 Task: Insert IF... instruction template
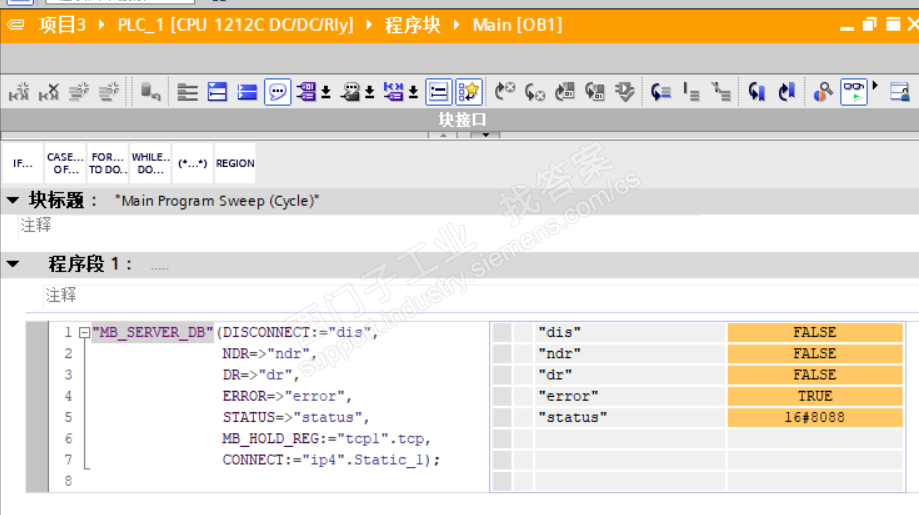[x=23, y=163]
